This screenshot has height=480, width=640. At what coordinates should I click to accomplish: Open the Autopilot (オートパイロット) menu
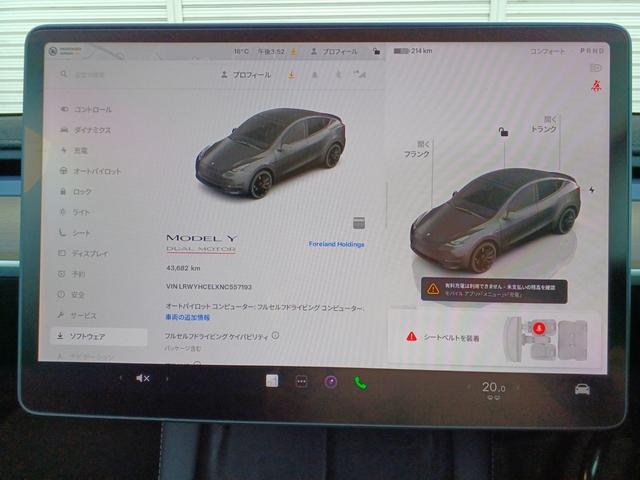point(91,171)
